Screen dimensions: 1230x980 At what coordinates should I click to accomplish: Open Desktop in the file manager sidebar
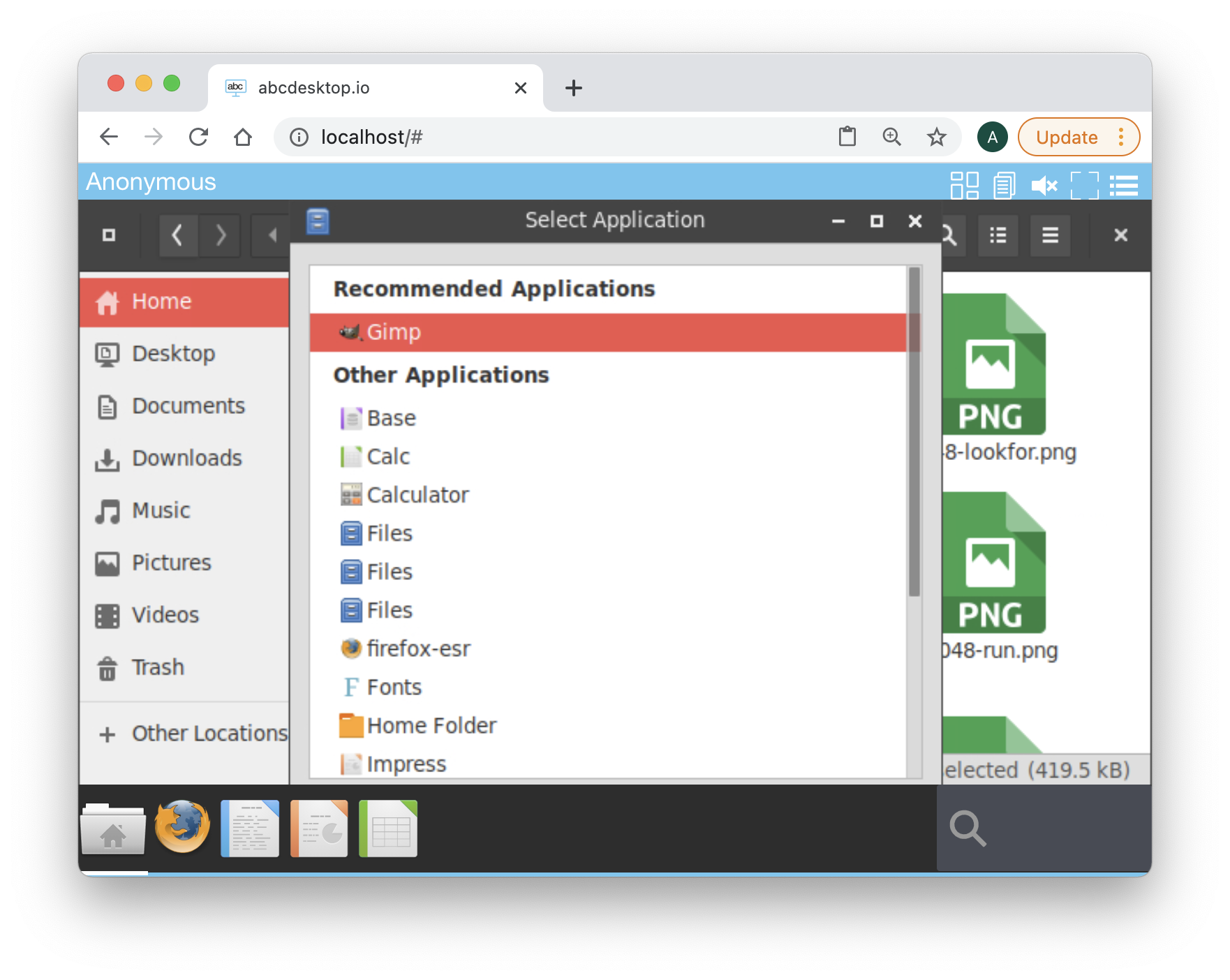pos(184,354)
